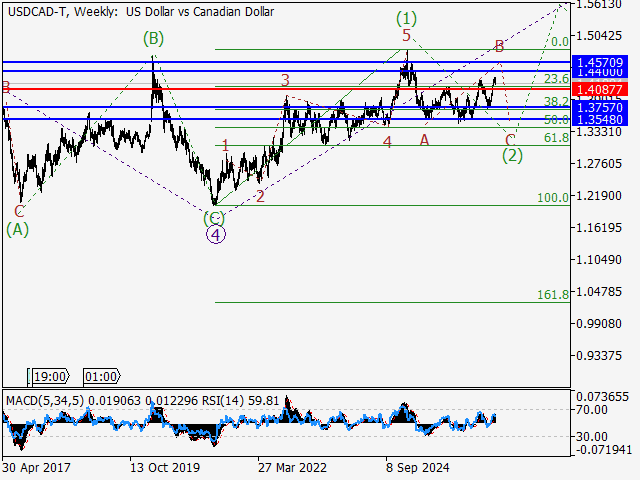640x480 pixels.
Task: Click the 70.00 RSI level label
Action: [591, 409]
